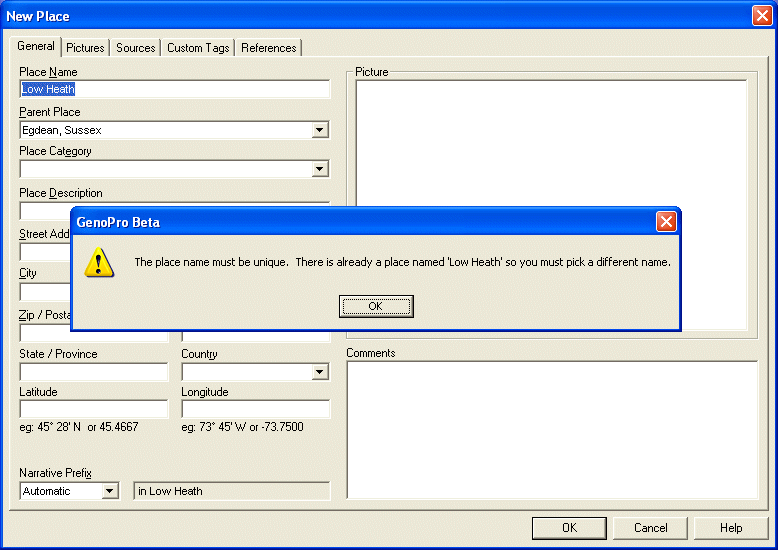Close the New Place dialog window
Viewport: 778px width, 550px height.
[x=761, y=16]
